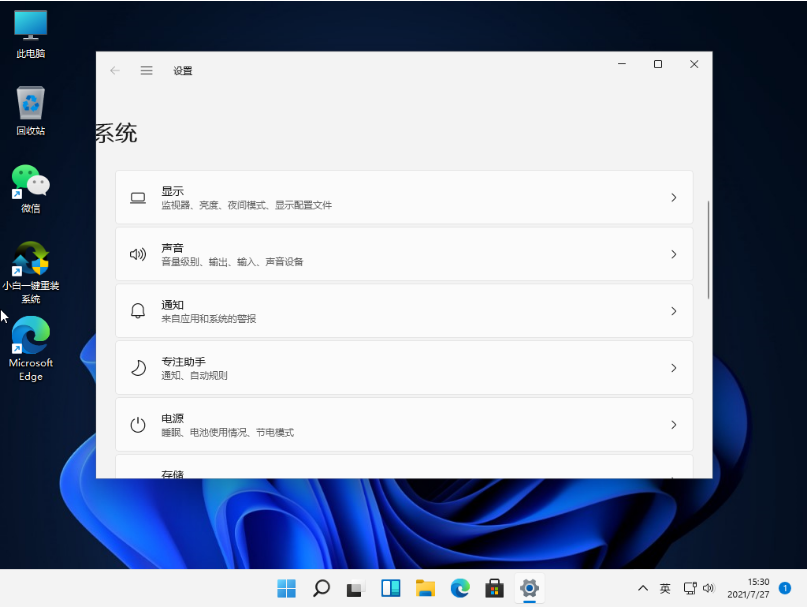The width and height of the screenshot is (807, 611).
Task: Click the speaker icon in 声音 row
Action: click(x=138, y=254)
